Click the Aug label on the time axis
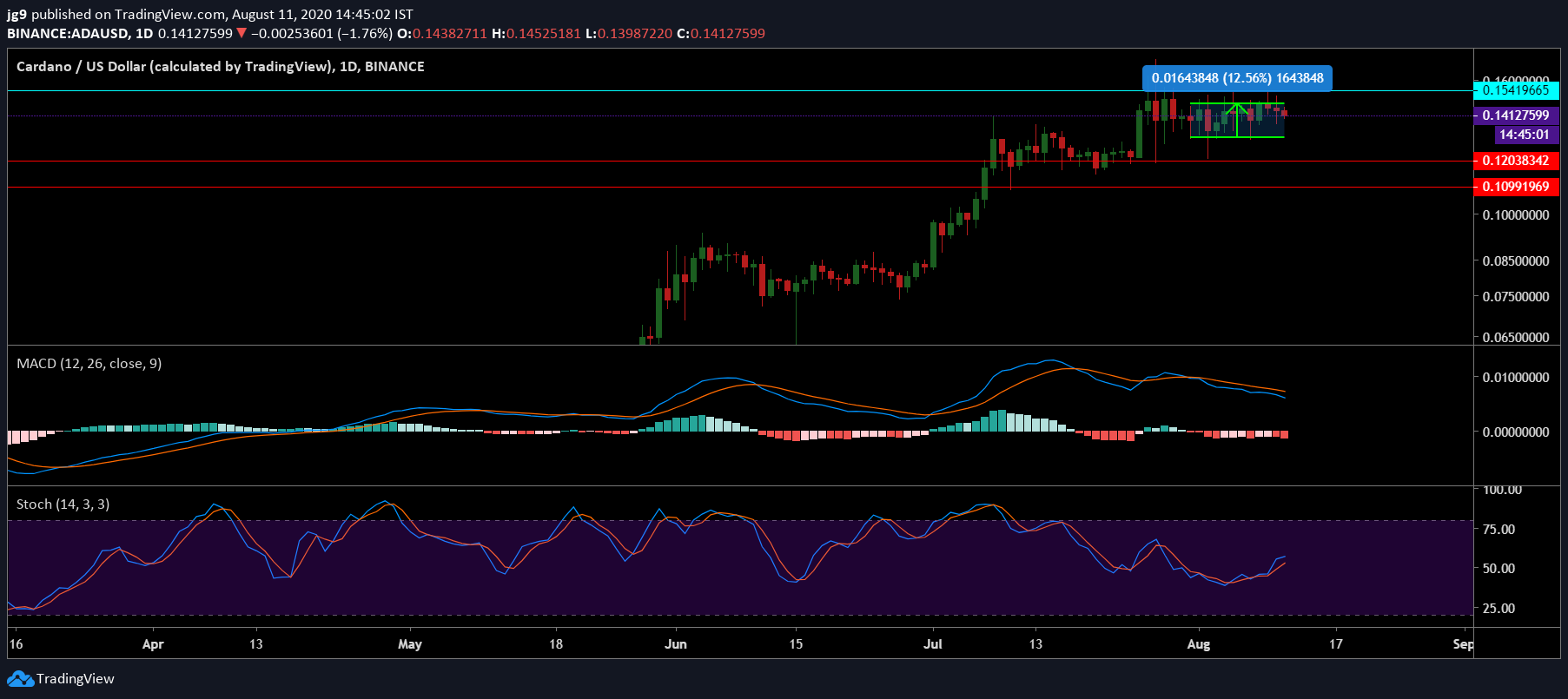This screenshot has width=1568, height=699. point(1198,644)
